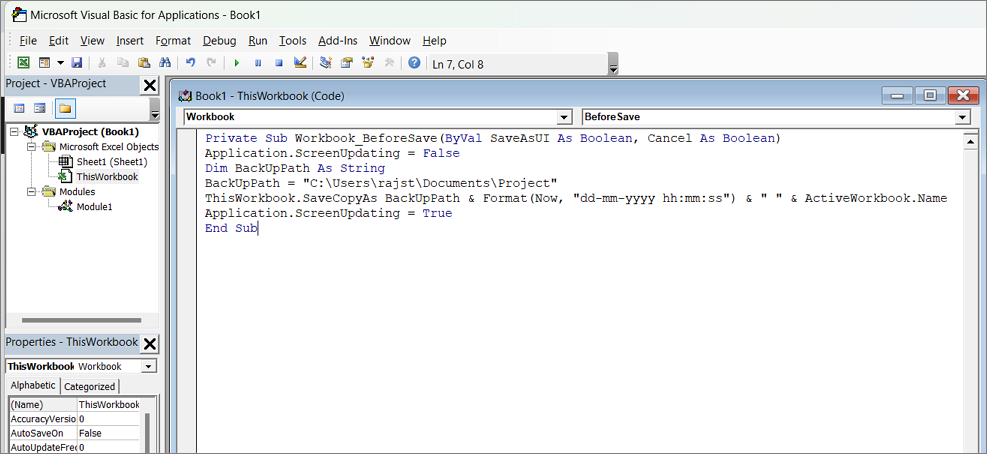
Task: Click the Dim BackUpPath As String line
Action: click(295, 168)
